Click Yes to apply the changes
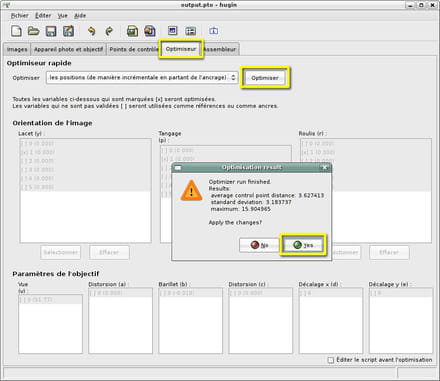The height and width of the screenshot is (381, 440). pyautogui.click(x=303, y=245)
